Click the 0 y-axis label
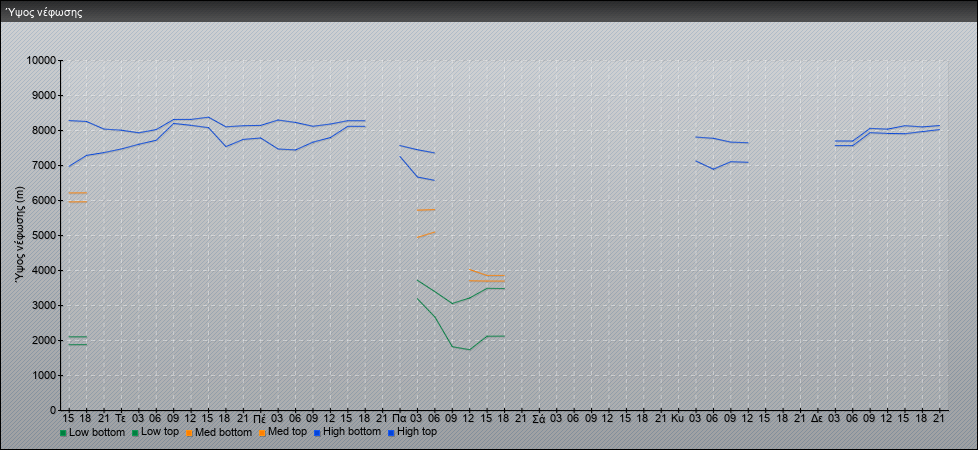This screenshot has height=450, width=978. pos(53,410)
